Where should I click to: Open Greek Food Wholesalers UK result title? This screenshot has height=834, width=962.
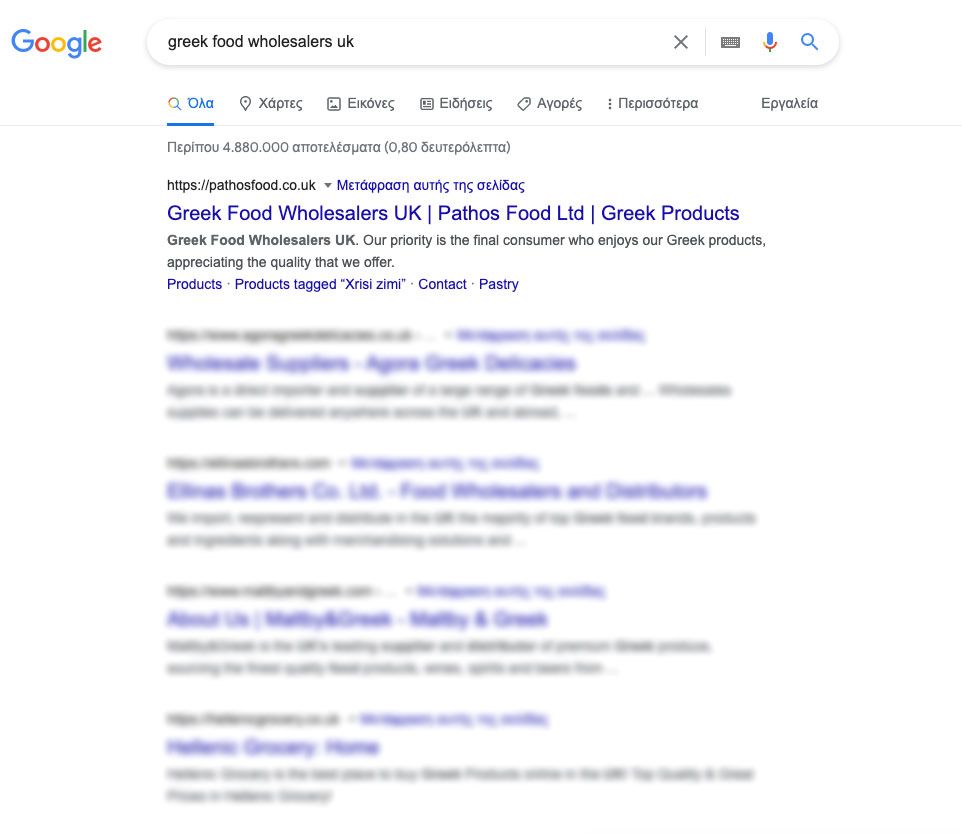453,213
